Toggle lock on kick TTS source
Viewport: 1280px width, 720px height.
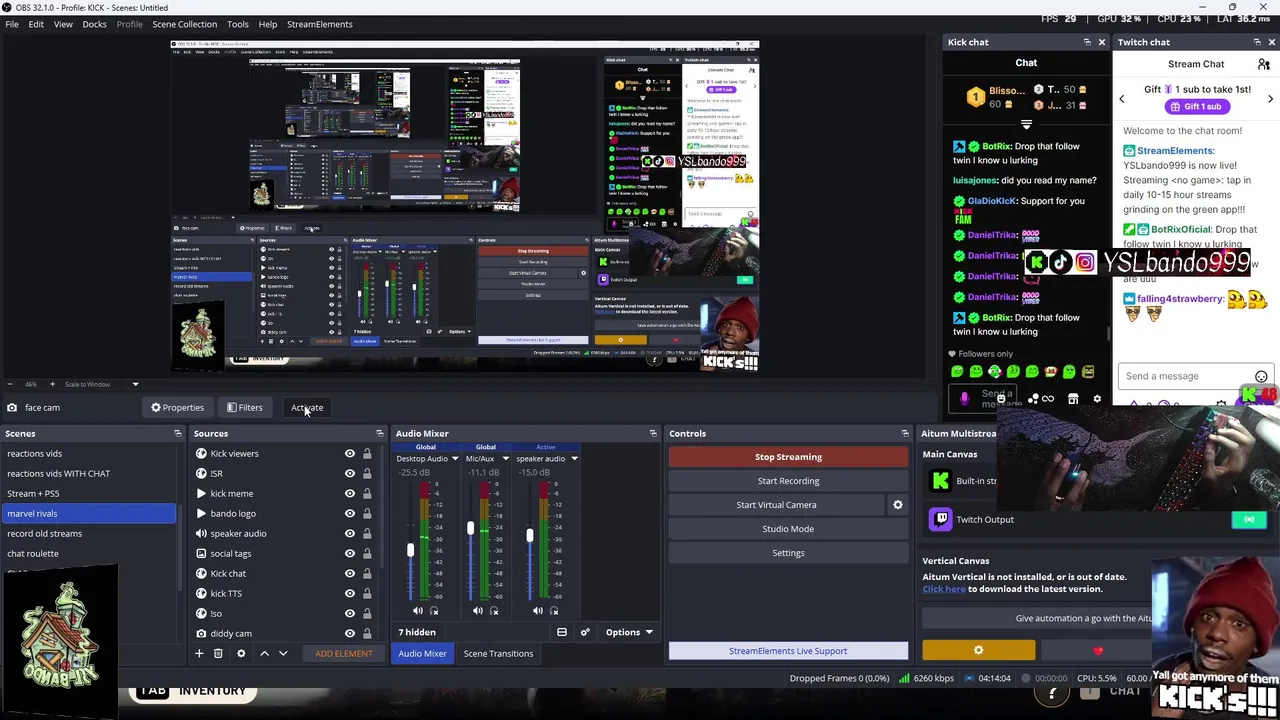click(x=367, y=594)
